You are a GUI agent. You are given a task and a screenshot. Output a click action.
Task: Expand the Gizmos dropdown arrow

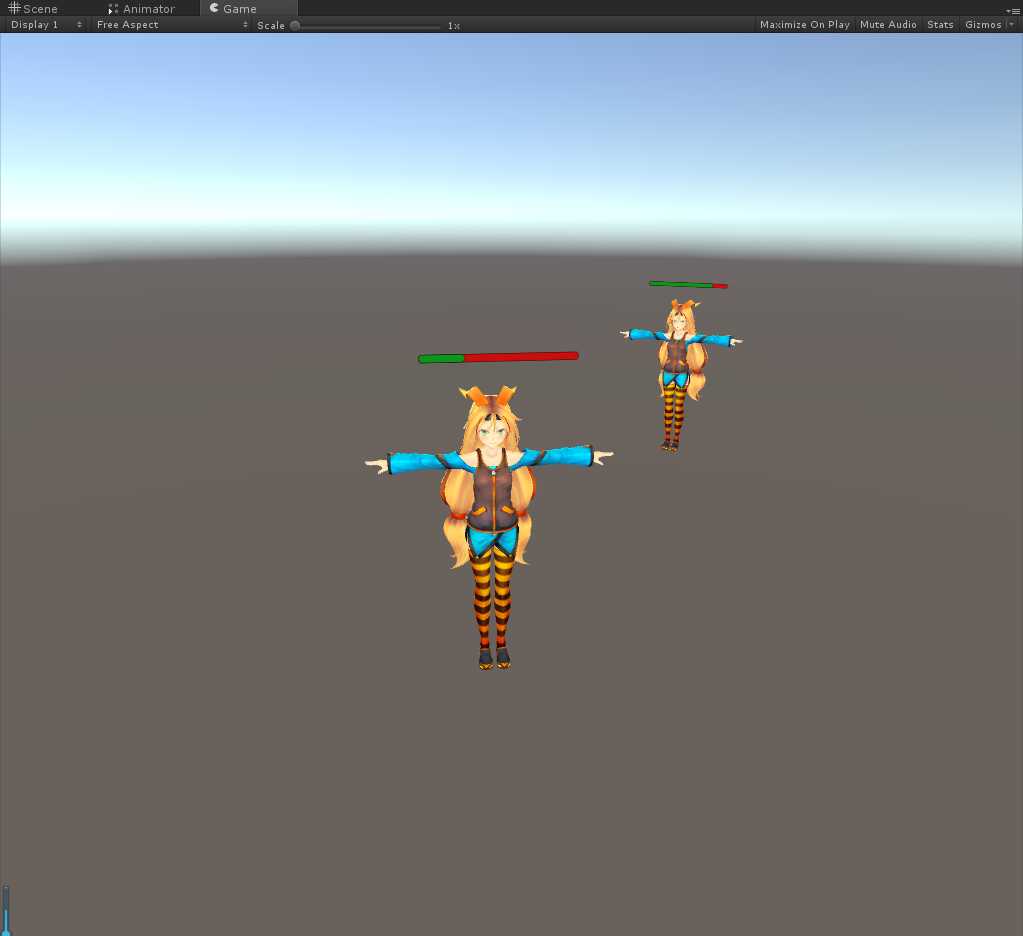[1012, 25]
